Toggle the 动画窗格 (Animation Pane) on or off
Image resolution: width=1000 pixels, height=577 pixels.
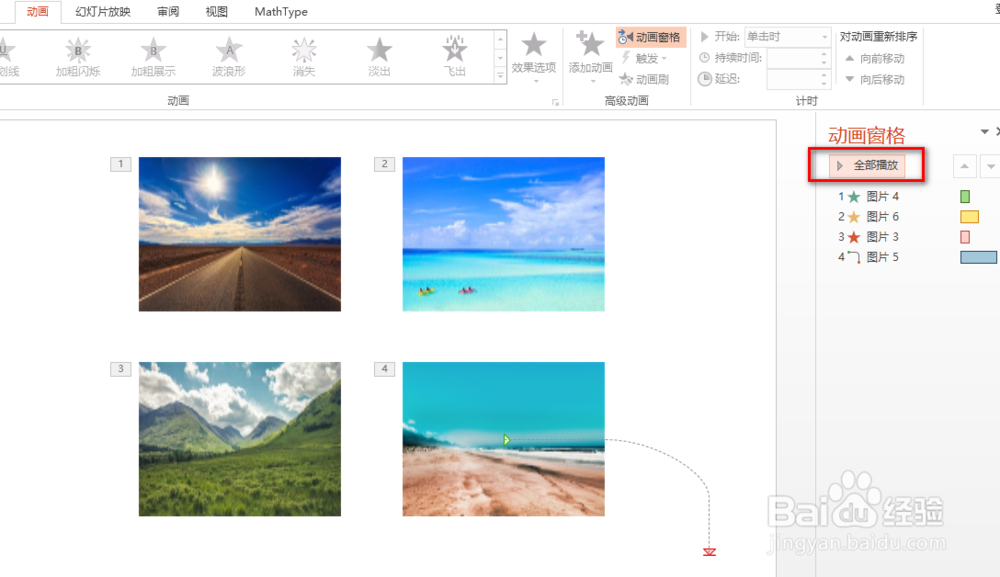click(x=651, y=36)
